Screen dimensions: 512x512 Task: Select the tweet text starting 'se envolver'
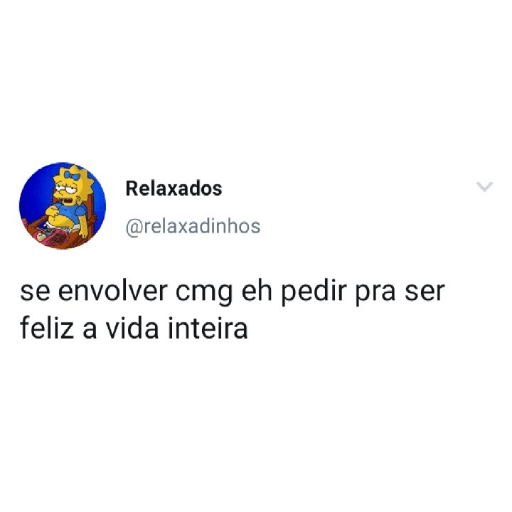[232, 311]
